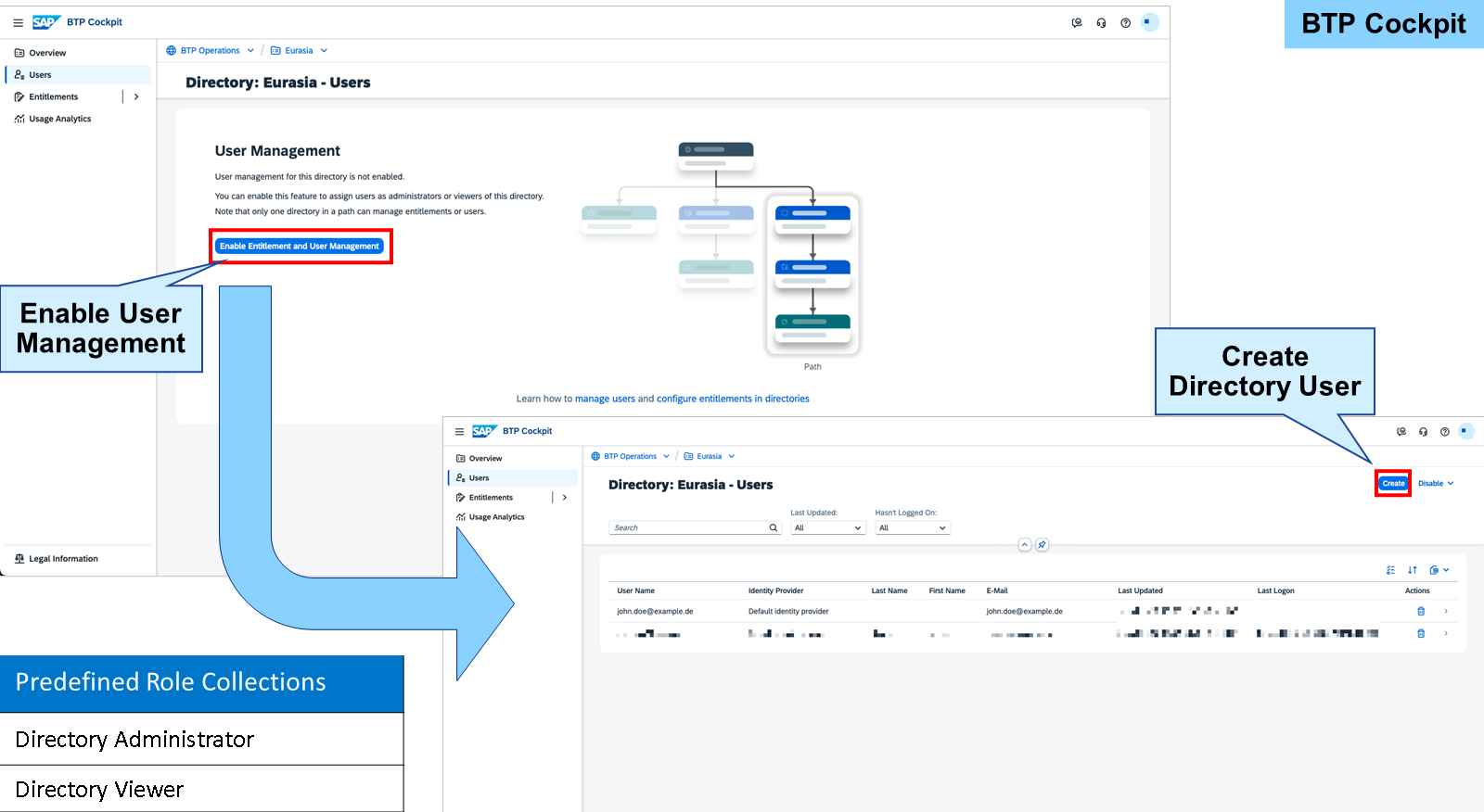Toggle the pin header button

[x=1043, y=545]
